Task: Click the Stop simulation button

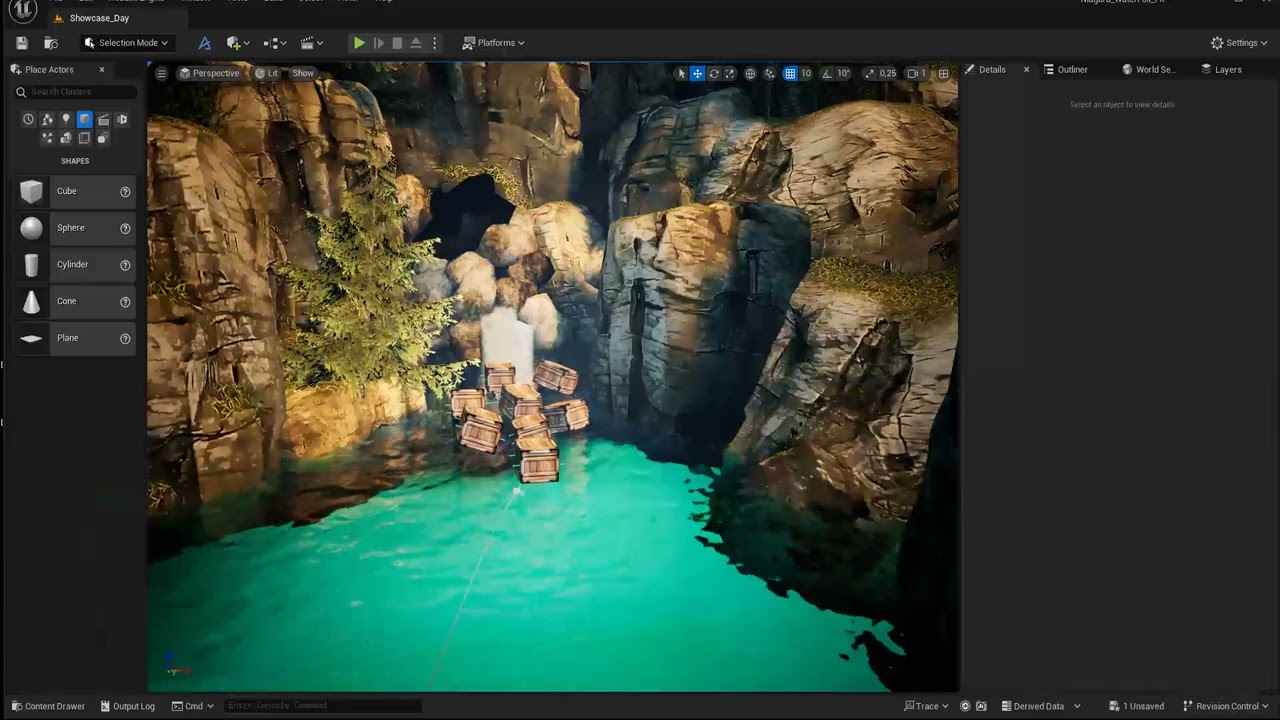Action: click(397, 43)
